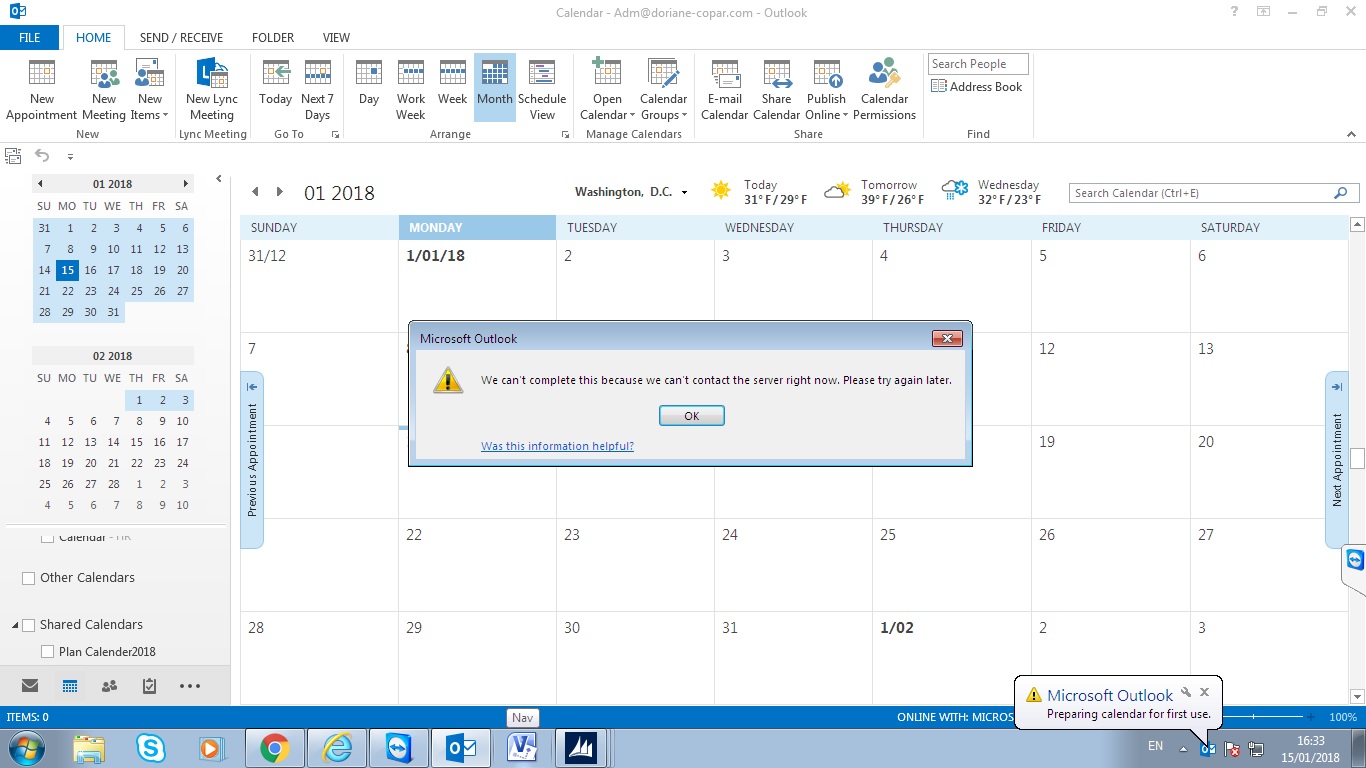Click the Previous Appointment side button

[x=252, y=460]
